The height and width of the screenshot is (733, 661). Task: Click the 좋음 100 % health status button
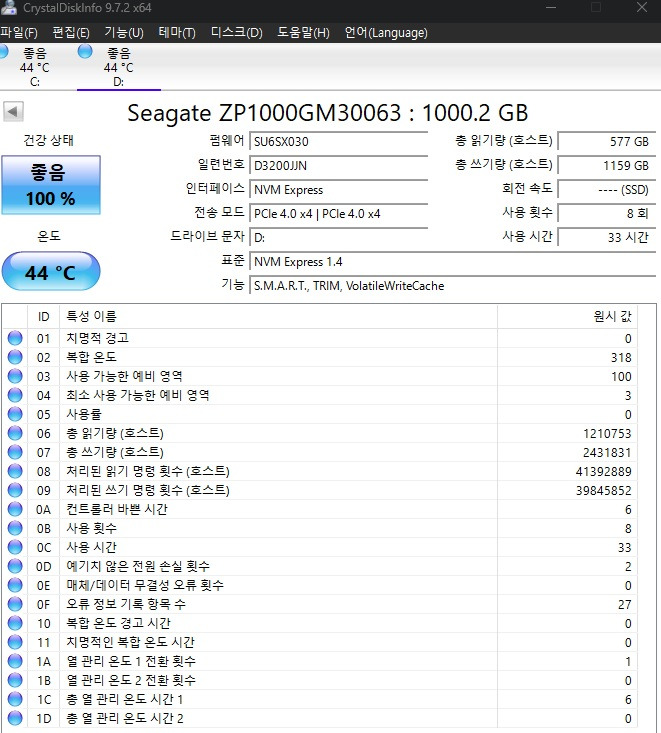coord(51,185)
